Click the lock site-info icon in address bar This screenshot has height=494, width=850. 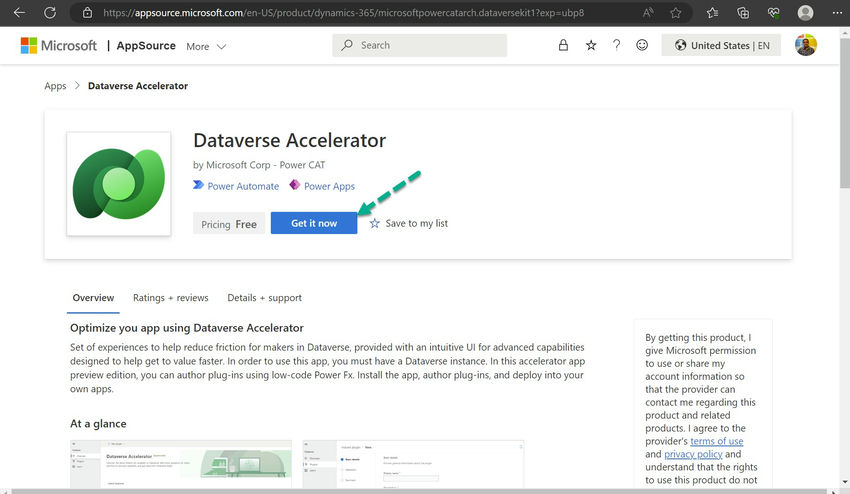coord(87,12)
